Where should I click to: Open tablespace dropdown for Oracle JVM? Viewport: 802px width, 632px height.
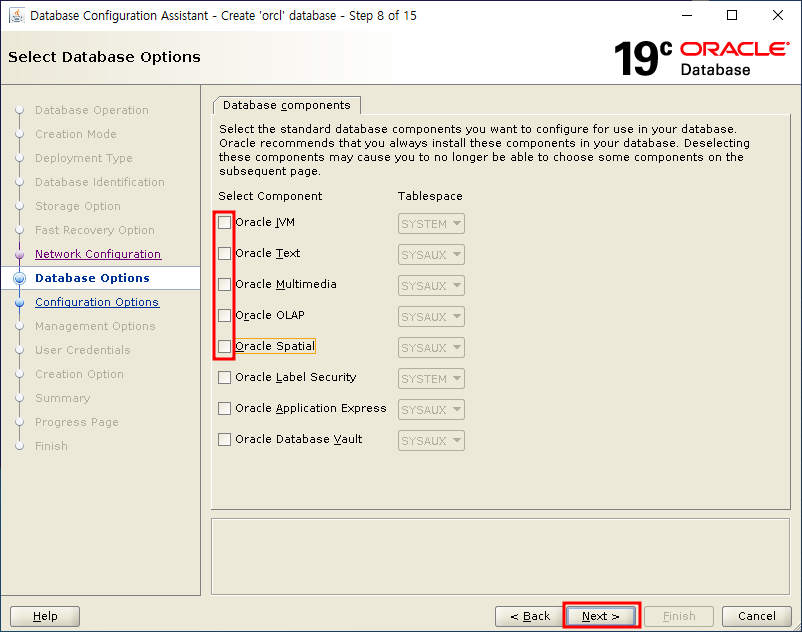tap(431, 224)
